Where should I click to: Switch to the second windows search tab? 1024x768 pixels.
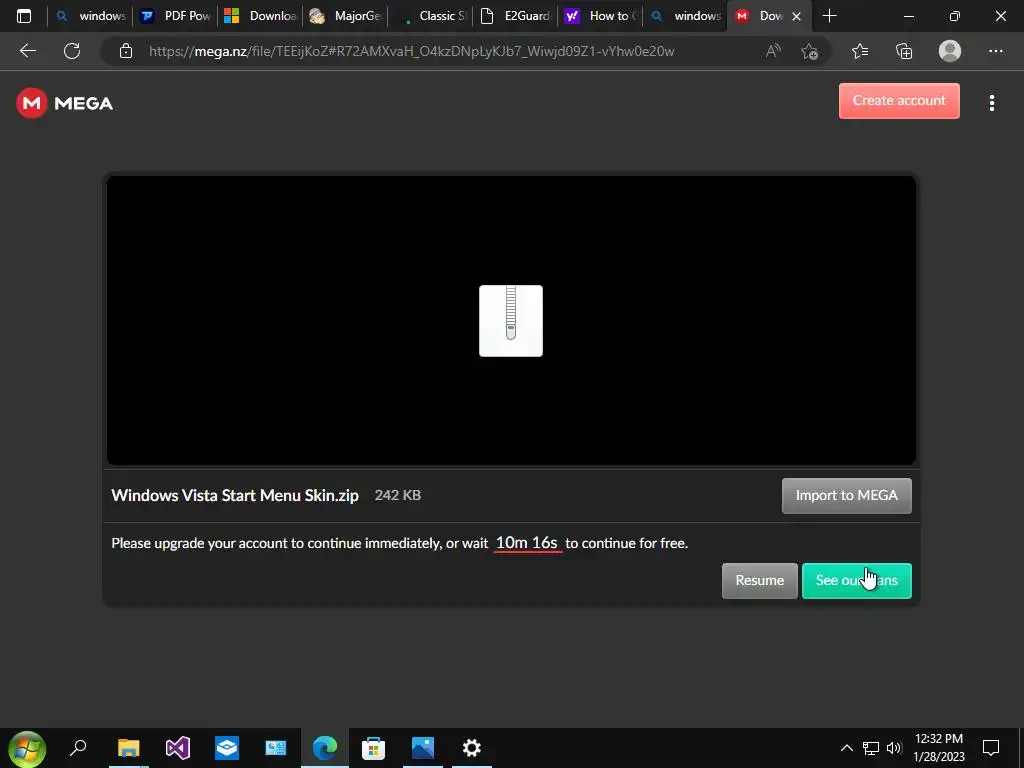(x=685, y=16)
